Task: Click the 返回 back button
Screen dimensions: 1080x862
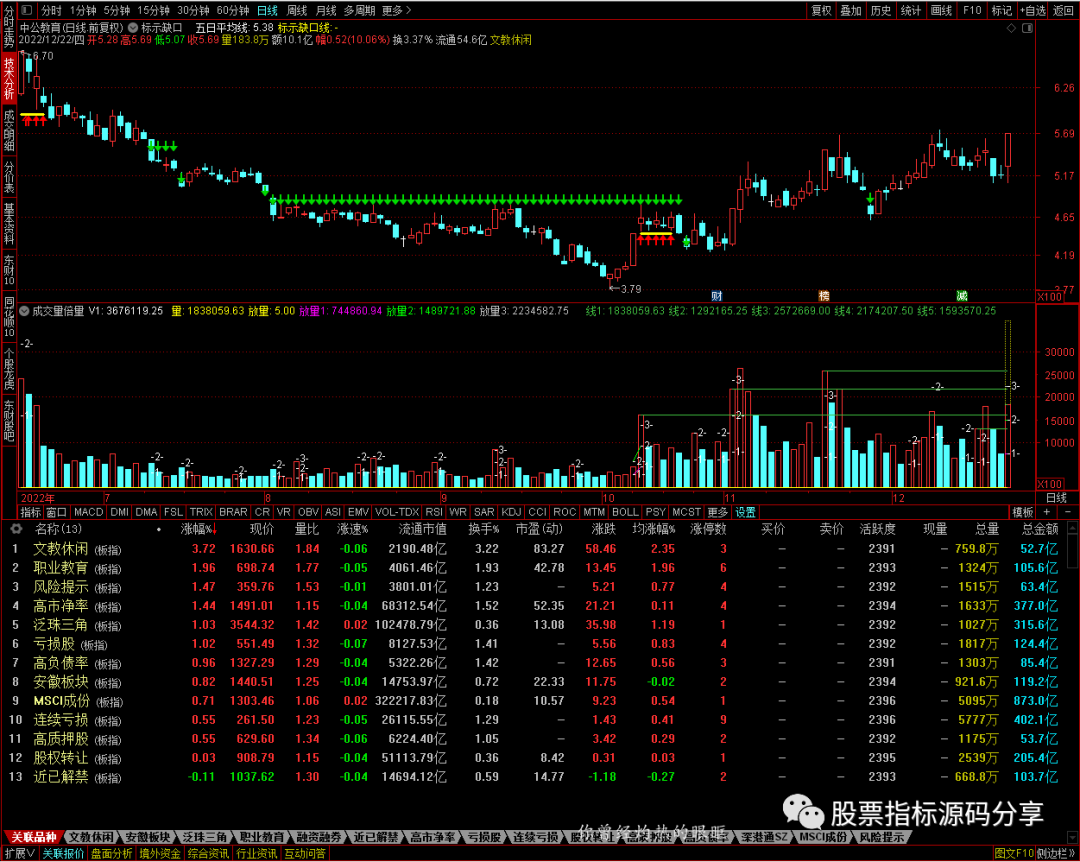Action: [x=1063, y=10]
